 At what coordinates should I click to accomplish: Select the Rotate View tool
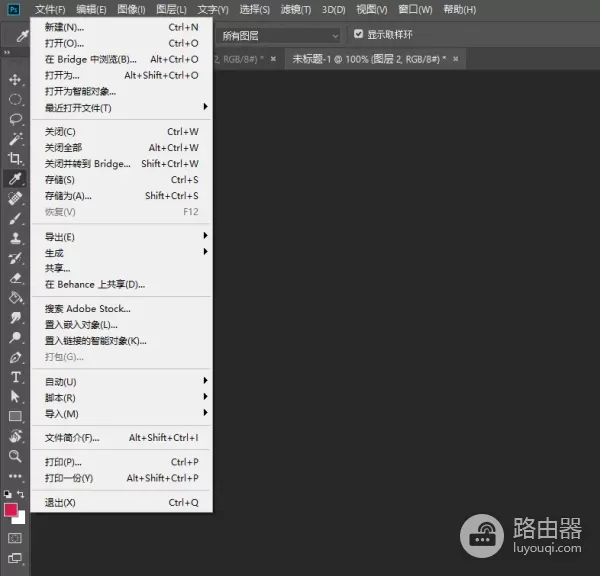15,436
